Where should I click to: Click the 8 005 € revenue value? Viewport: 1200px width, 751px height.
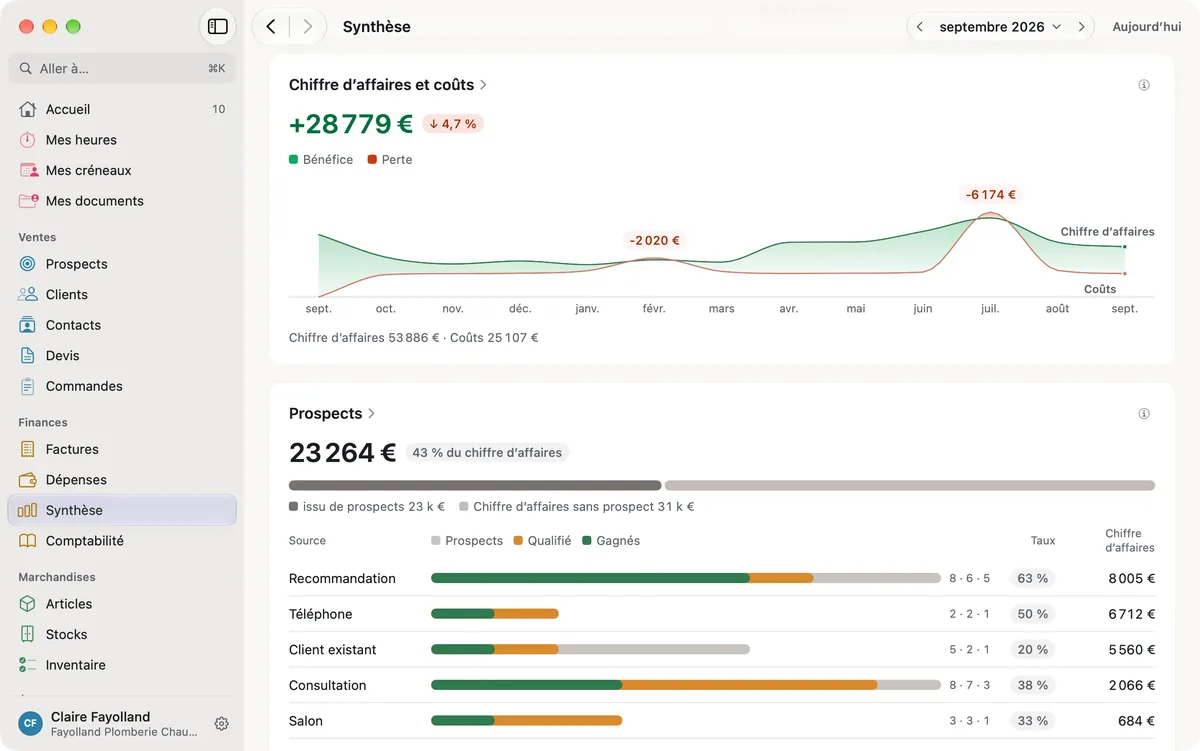point(1131,579)
